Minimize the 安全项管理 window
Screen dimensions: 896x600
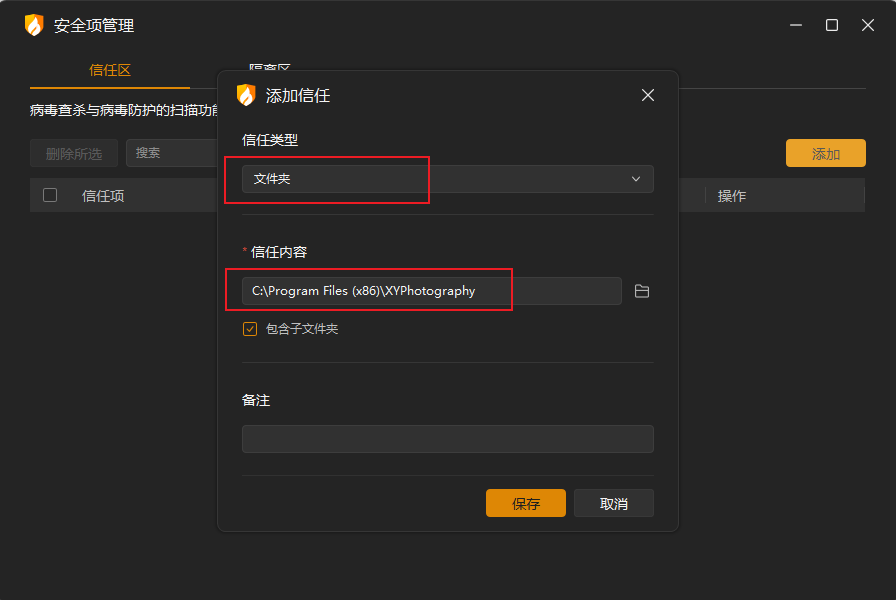[796, 25]
